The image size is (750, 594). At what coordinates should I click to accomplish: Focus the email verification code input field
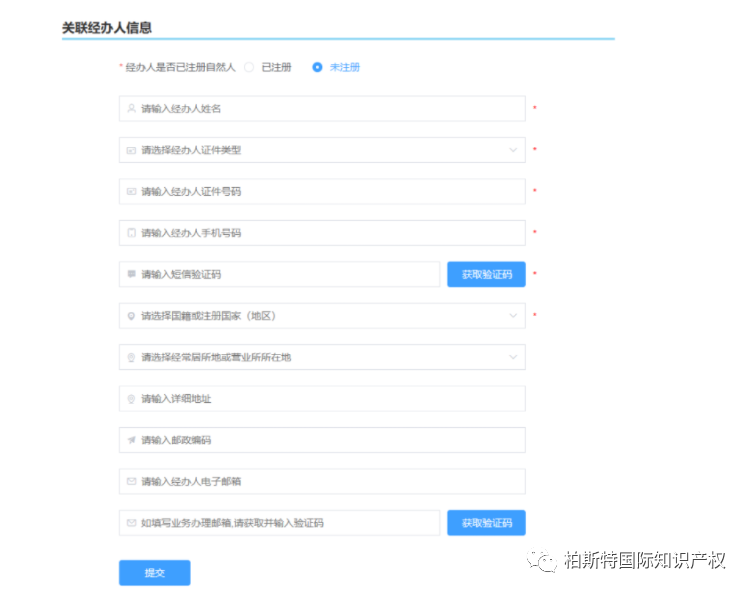point(279,523)
